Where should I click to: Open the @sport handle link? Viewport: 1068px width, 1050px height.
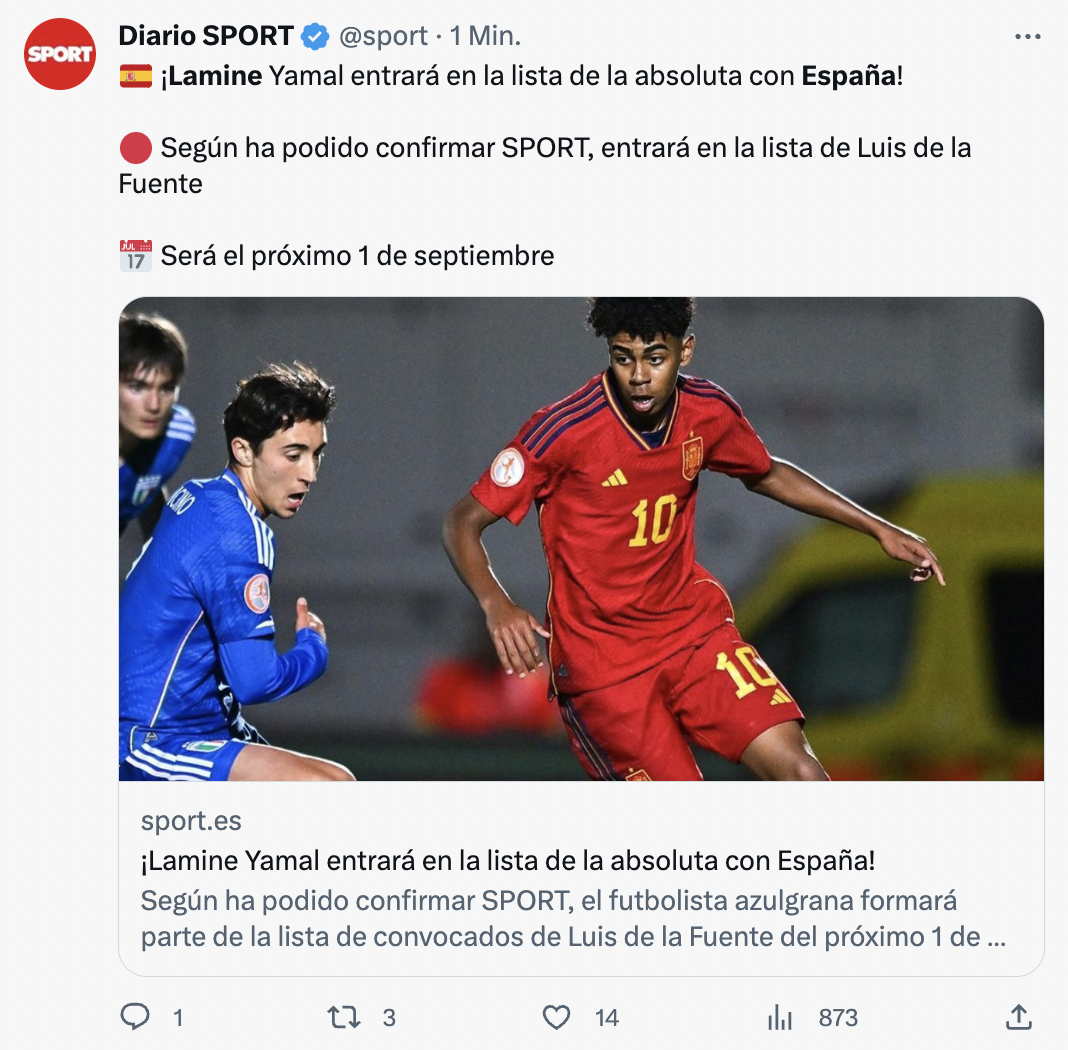pyautogui.click(x=383, y=36)
